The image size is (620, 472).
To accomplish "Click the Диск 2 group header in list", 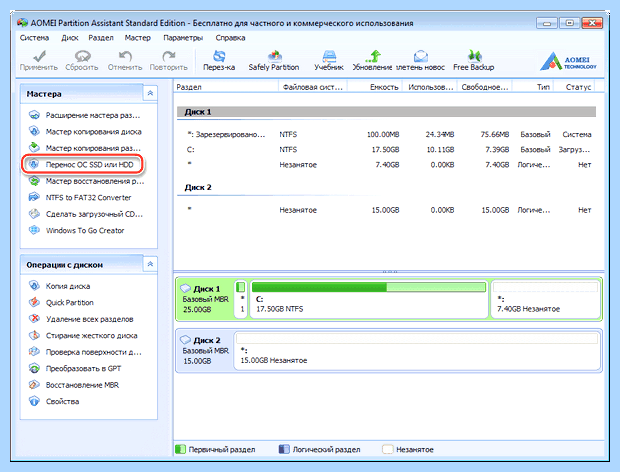I will click(x=198, y=187).
